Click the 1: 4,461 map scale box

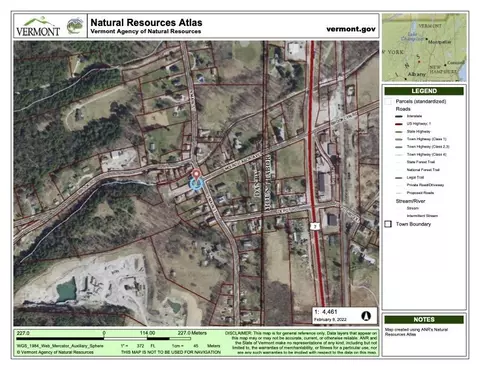pyautogui.click(x=345, y=315)
